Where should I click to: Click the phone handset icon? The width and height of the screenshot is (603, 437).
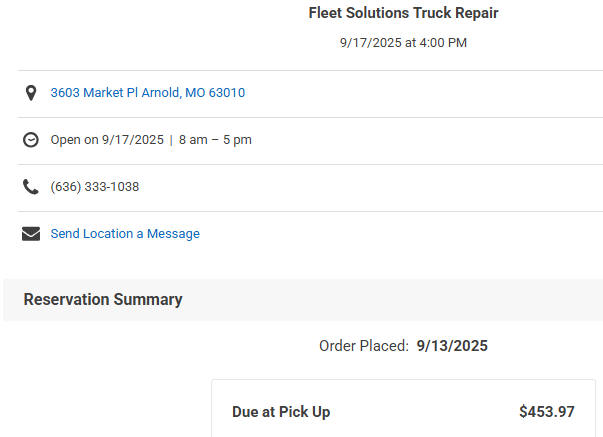point(31,187)
